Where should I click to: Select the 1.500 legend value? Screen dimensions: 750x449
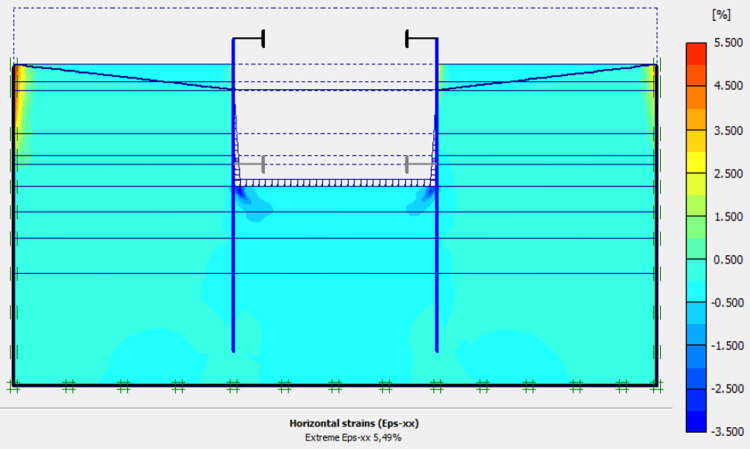click(x=728, y=217)
